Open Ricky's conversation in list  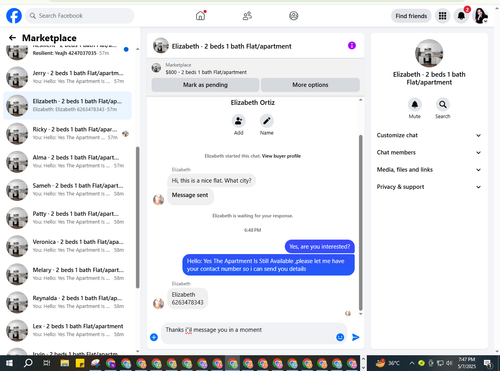[x=67, y=133]
